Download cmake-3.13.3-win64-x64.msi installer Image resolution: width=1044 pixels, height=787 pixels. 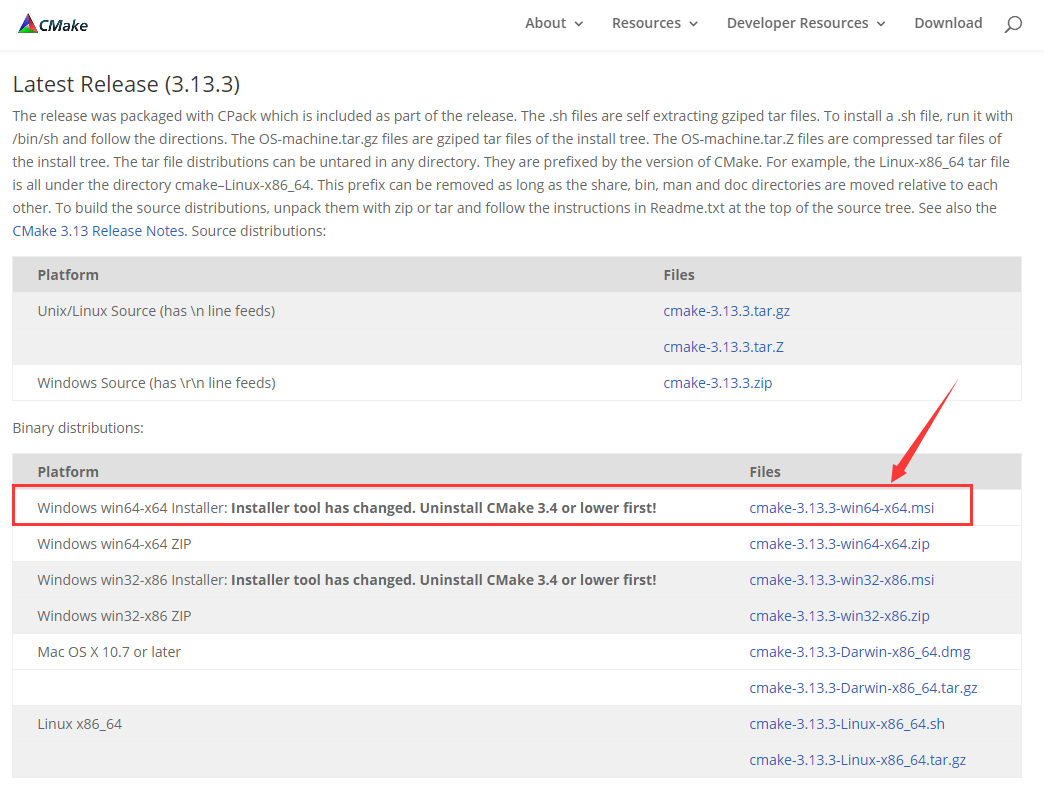click(x=842, y=508)
